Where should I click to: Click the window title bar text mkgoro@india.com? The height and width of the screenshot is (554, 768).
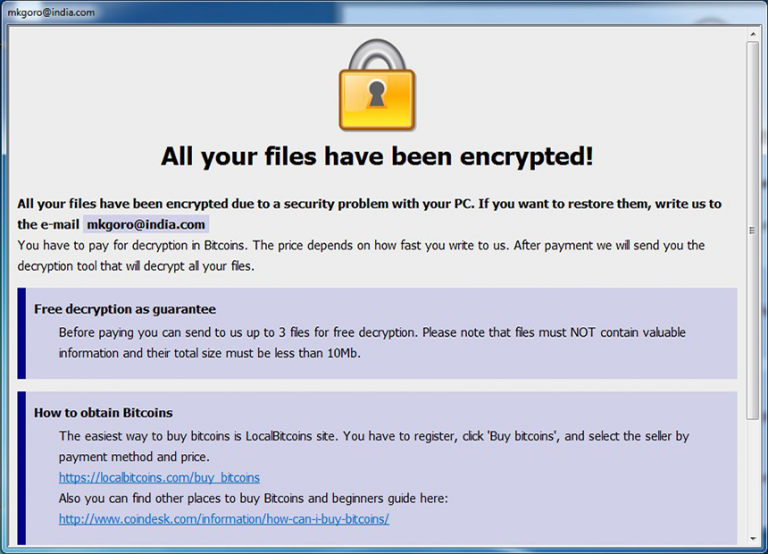(x=51, y=12)
